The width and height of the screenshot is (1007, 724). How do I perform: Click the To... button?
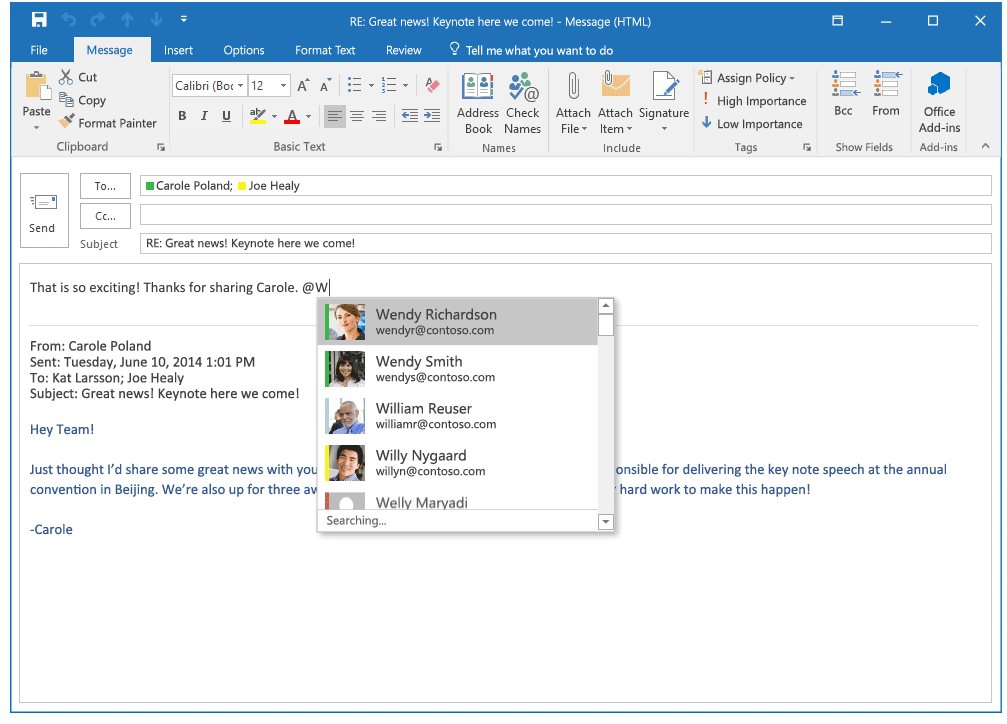105,186
